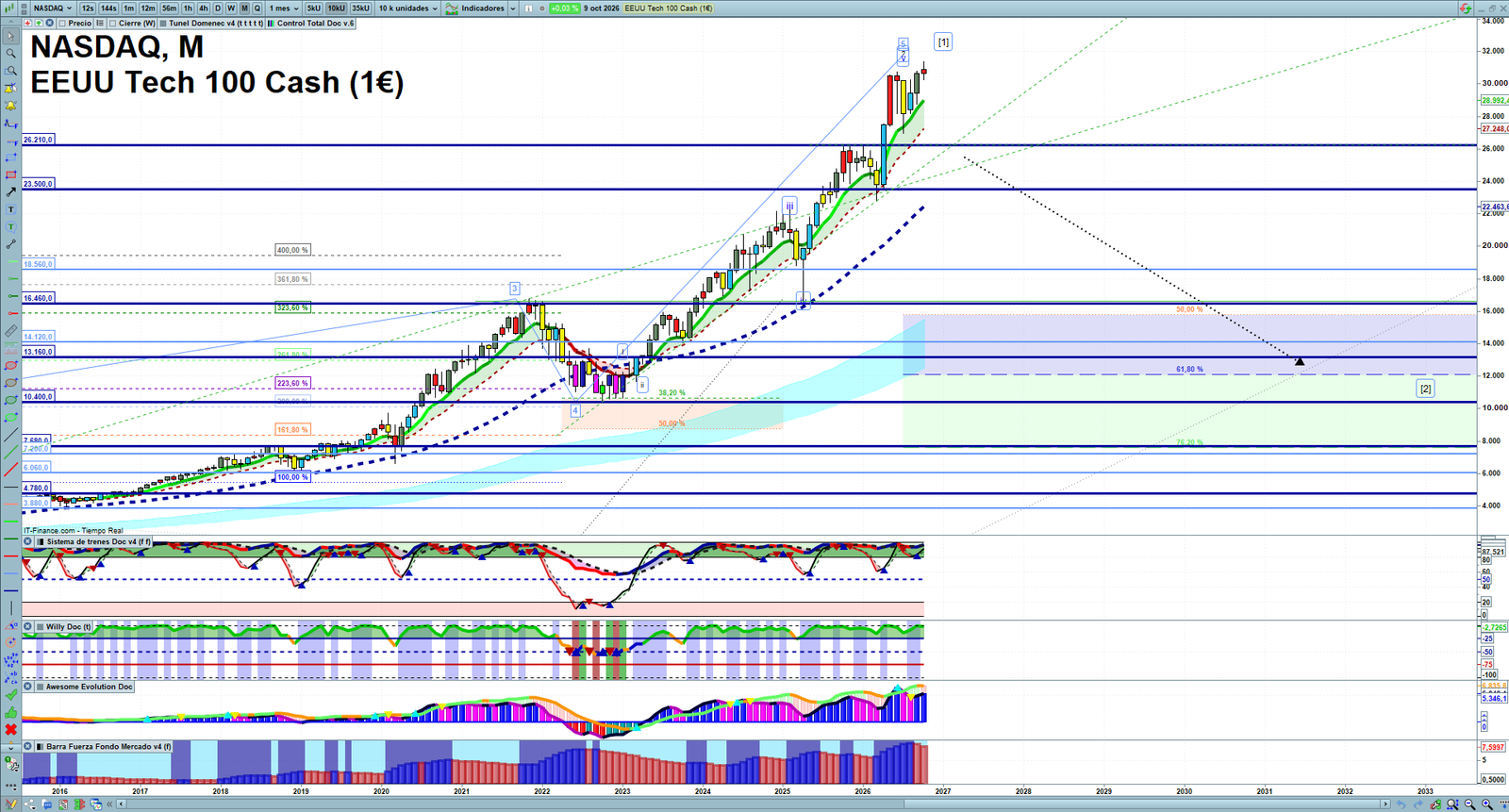Collapse panel with double chevron at bottom left
Viewport: 1509px width, 812px height.
pyautogui.click(x=110, y=804)
